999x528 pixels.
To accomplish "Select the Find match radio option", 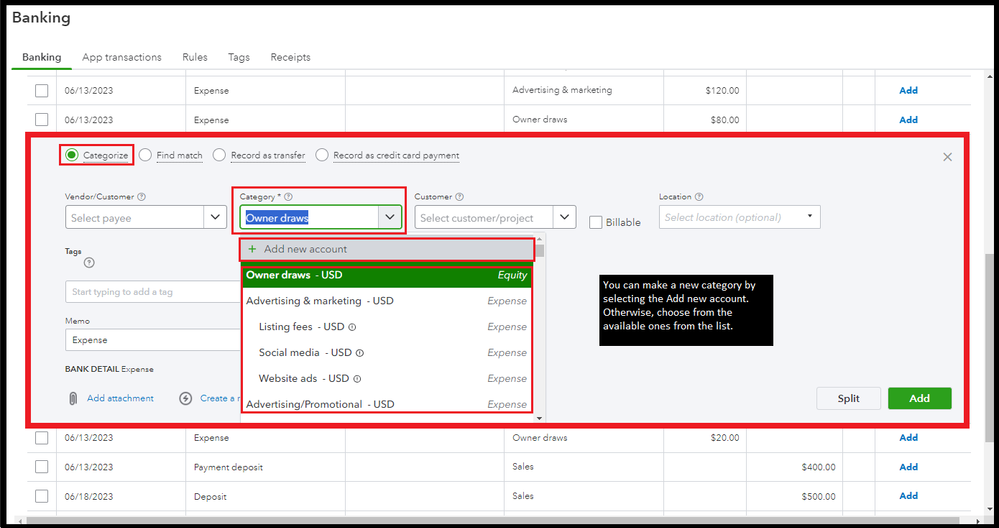I will point(145,155).
